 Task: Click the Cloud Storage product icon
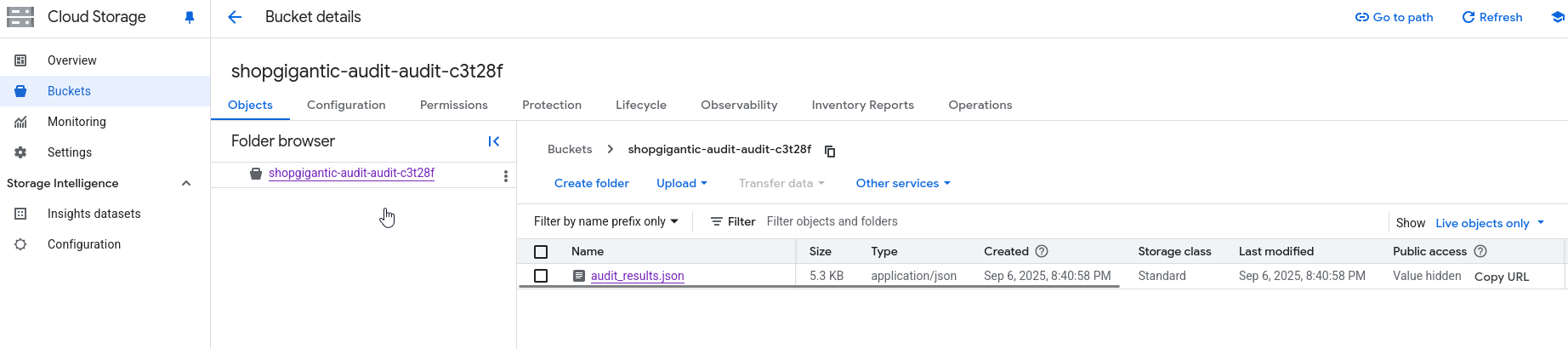pos(20,17)
